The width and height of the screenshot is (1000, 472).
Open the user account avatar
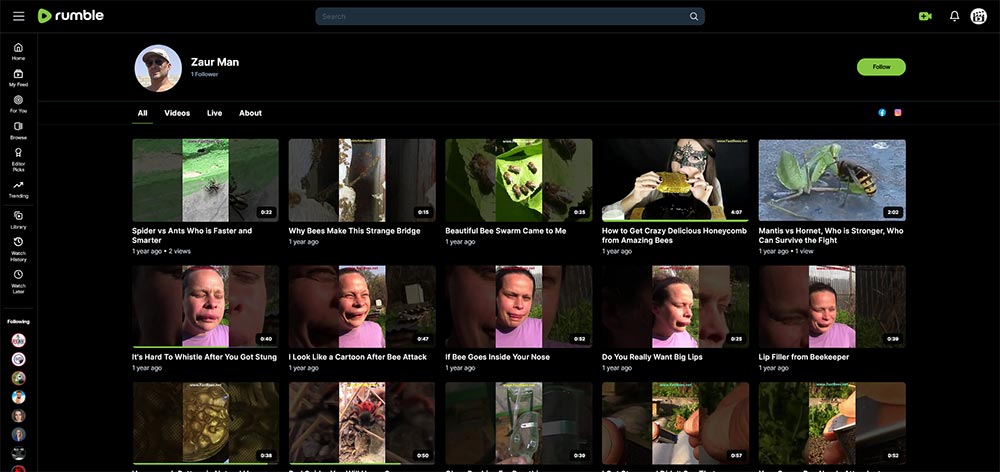978,17
